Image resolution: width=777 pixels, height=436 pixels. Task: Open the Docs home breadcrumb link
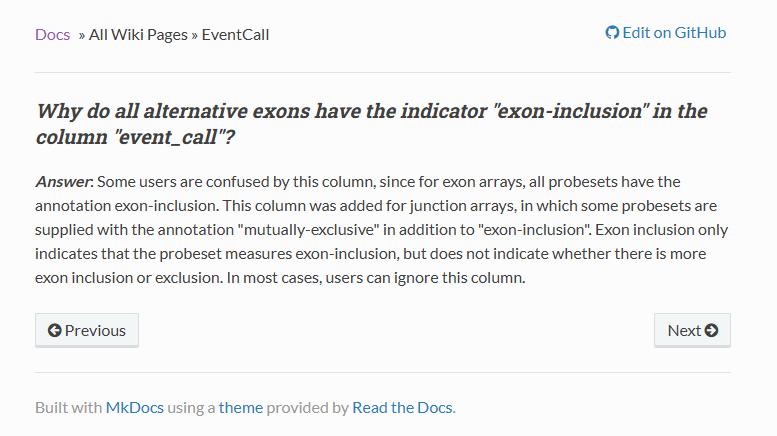(52, 34)
